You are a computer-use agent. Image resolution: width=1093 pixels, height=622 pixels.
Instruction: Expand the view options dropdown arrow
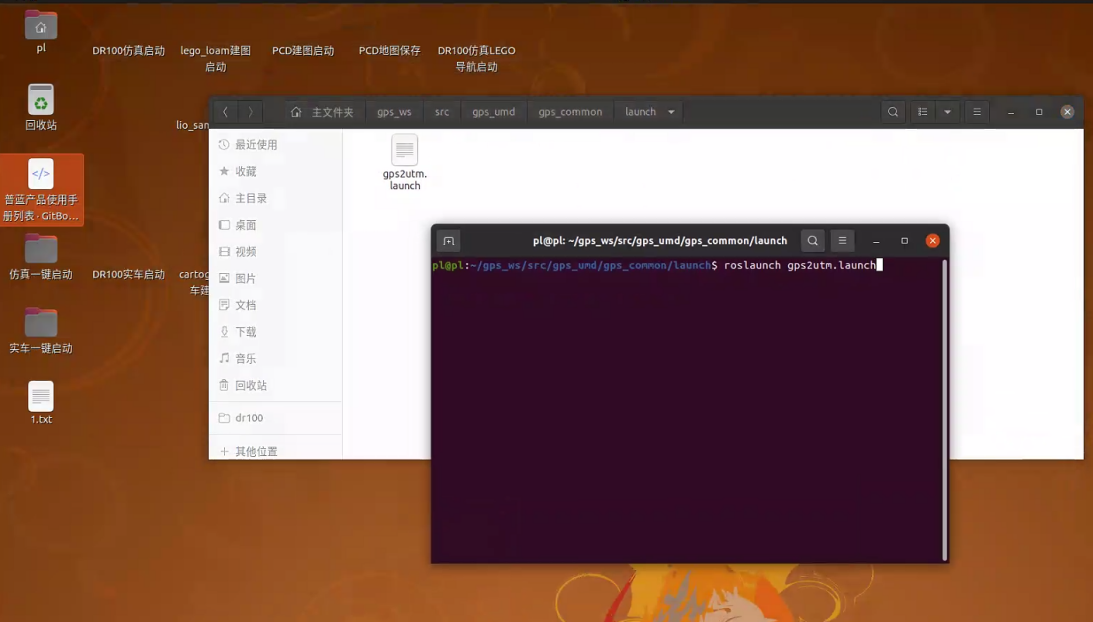tap(947, 112)
